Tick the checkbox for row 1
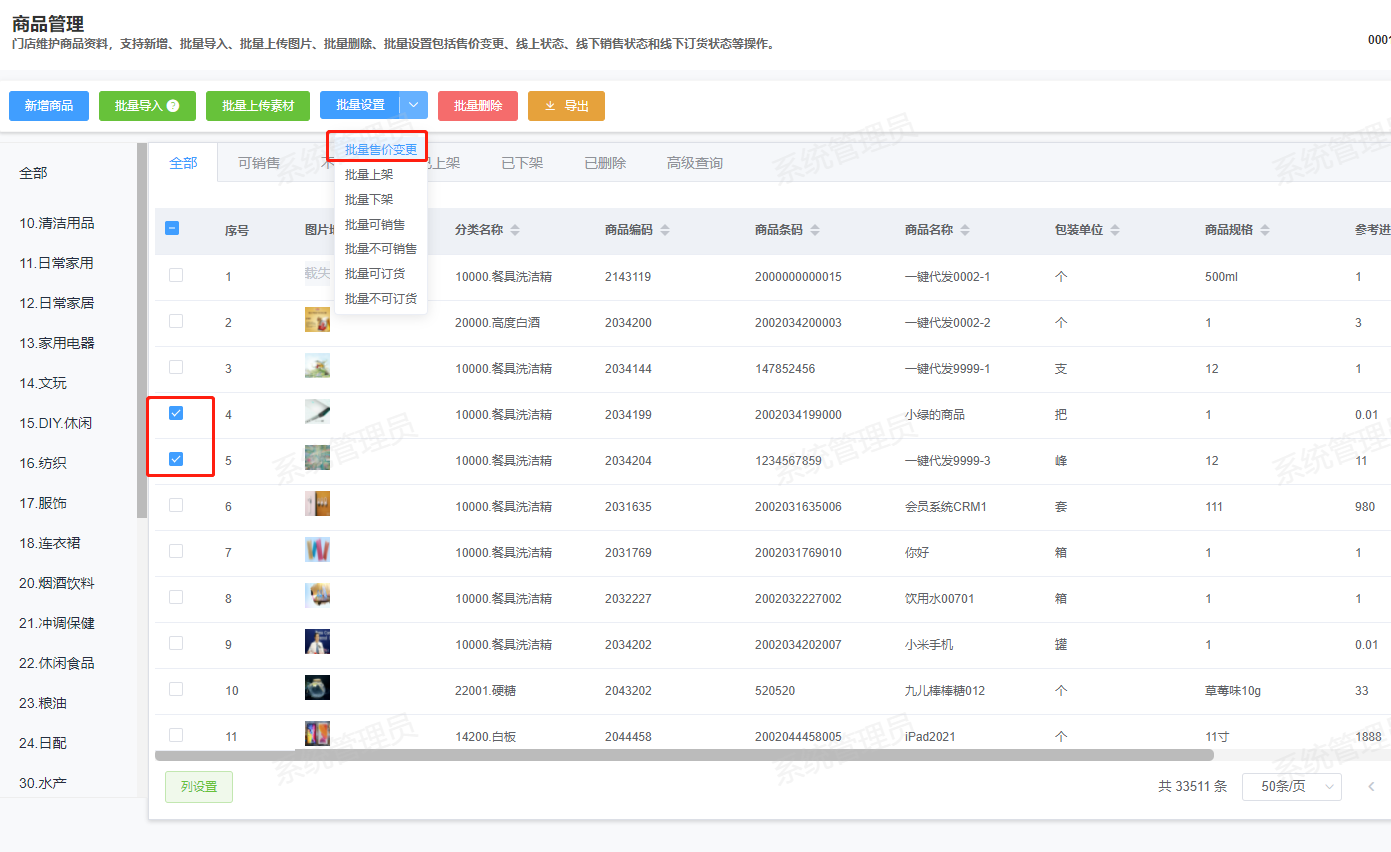Image resolution: width=1391 pixels, height=852 pixels. pyautogui.click(x=176, y=275)
